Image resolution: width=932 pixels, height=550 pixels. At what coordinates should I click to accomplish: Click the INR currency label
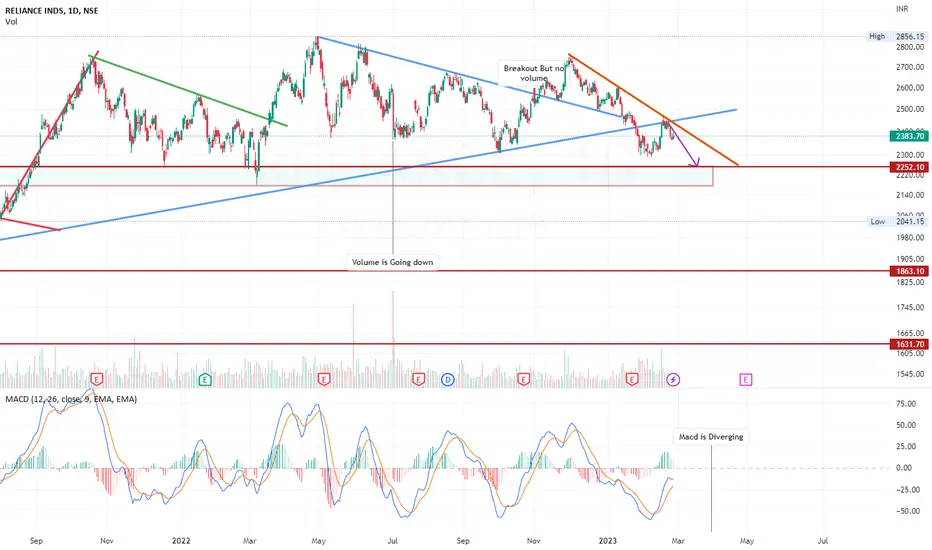pos(902,9)
